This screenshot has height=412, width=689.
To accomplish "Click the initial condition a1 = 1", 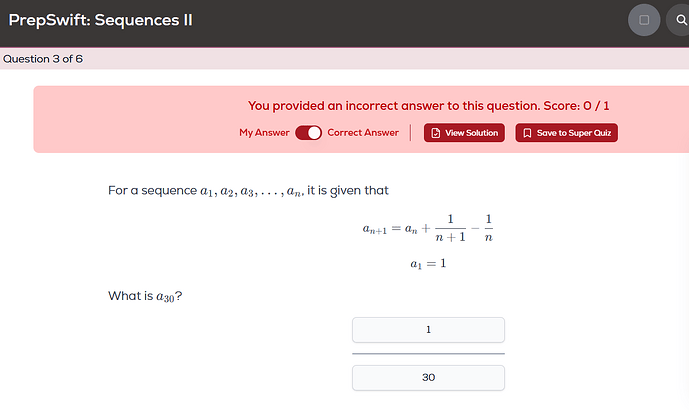I will (x=428, y=264).
